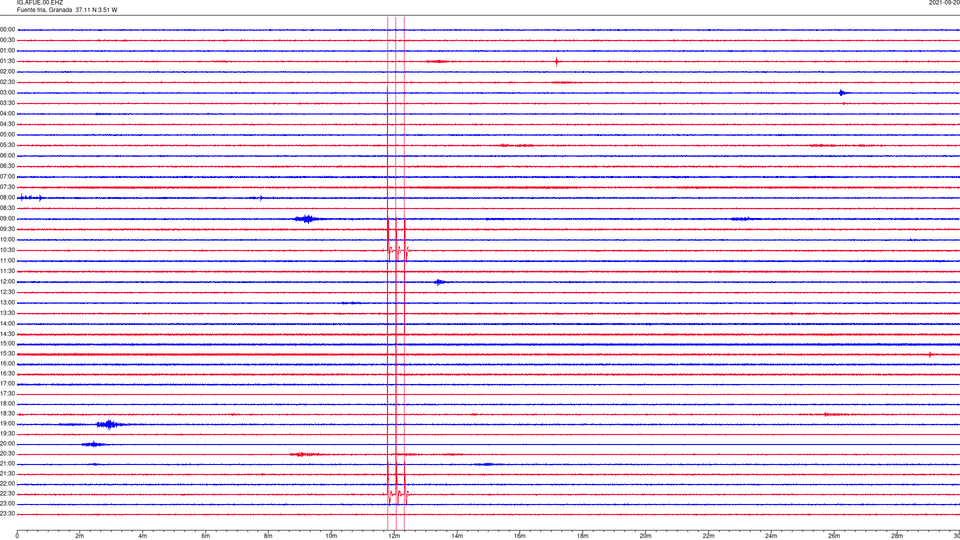Select the 08:30 time label
Image resolution: width=960 pixels, height=540 pixels.
click(x=7, y=208)
